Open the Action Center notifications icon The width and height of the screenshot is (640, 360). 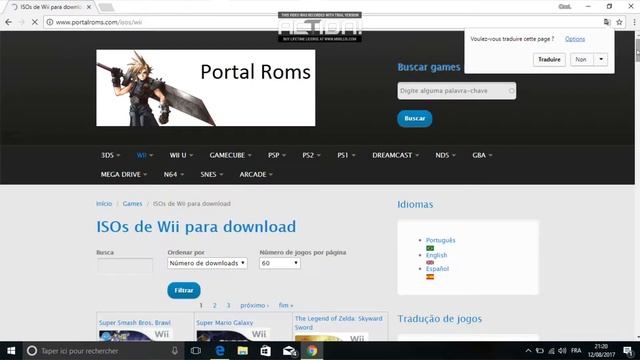tap(628, 351)
